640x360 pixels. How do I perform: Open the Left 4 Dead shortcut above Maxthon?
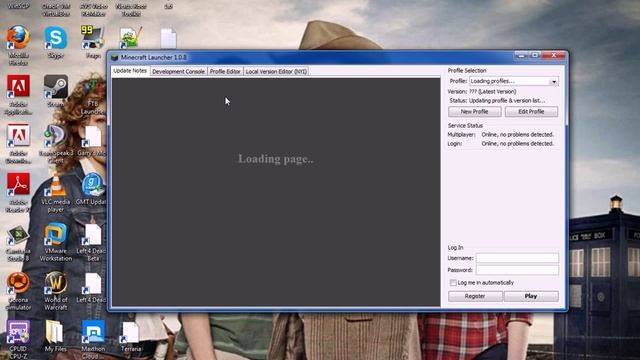(91, 284)
